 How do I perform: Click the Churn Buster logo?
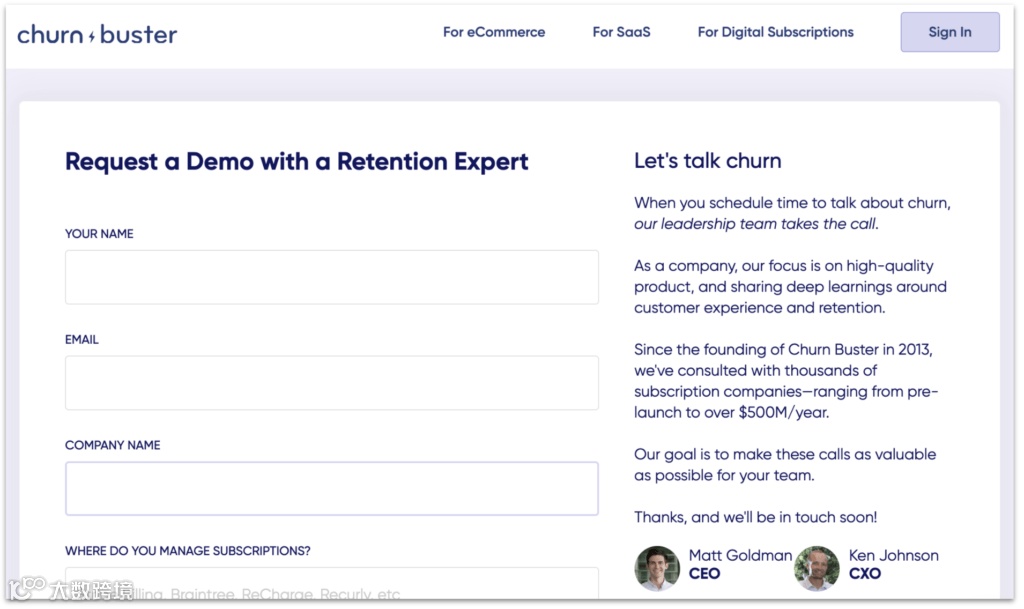pyautogui.click(x=97, y=35)
